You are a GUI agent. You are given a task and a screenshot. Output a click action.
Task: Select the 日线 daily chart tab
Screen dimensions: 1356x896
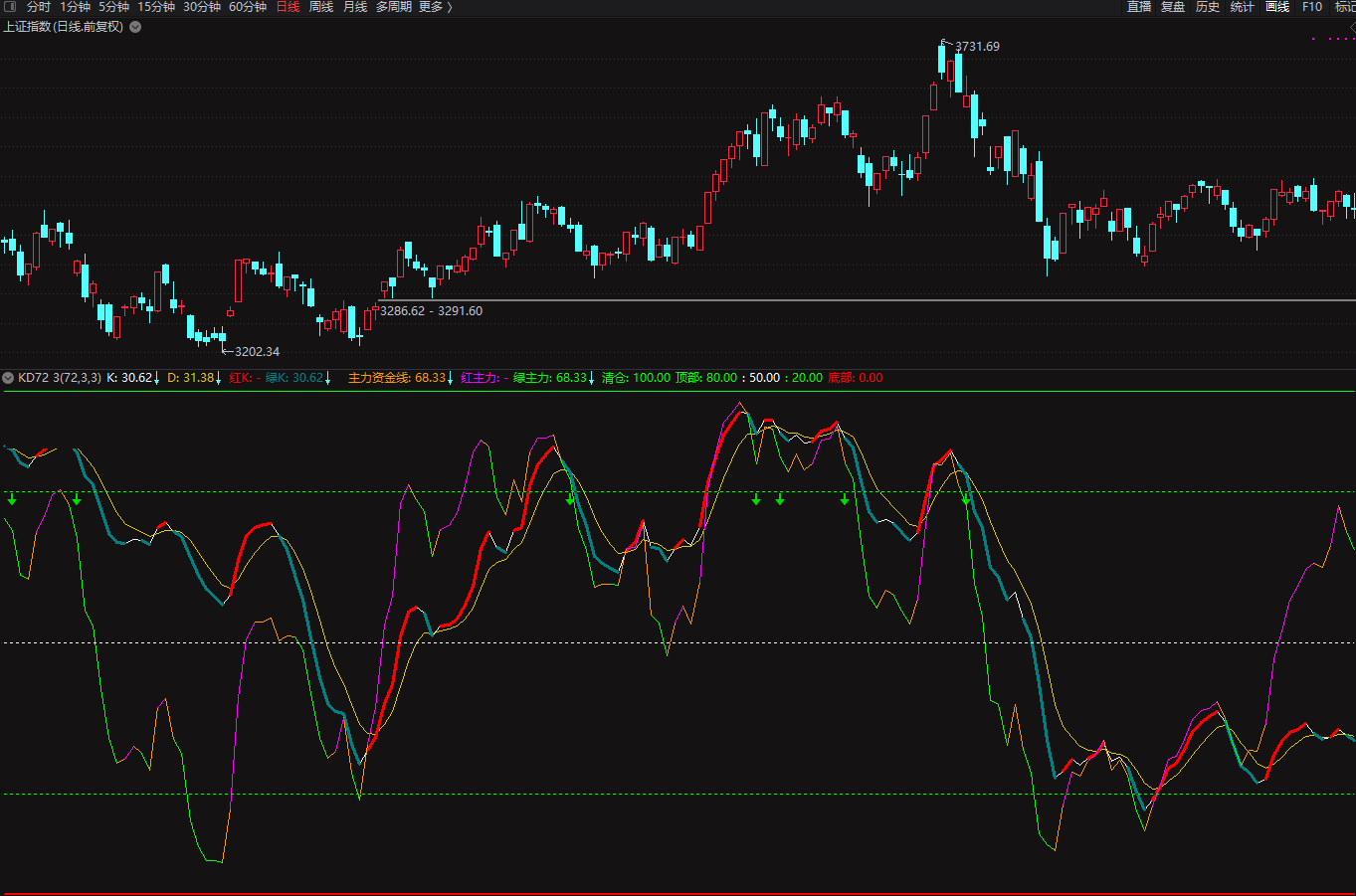(x=288, y=7)
